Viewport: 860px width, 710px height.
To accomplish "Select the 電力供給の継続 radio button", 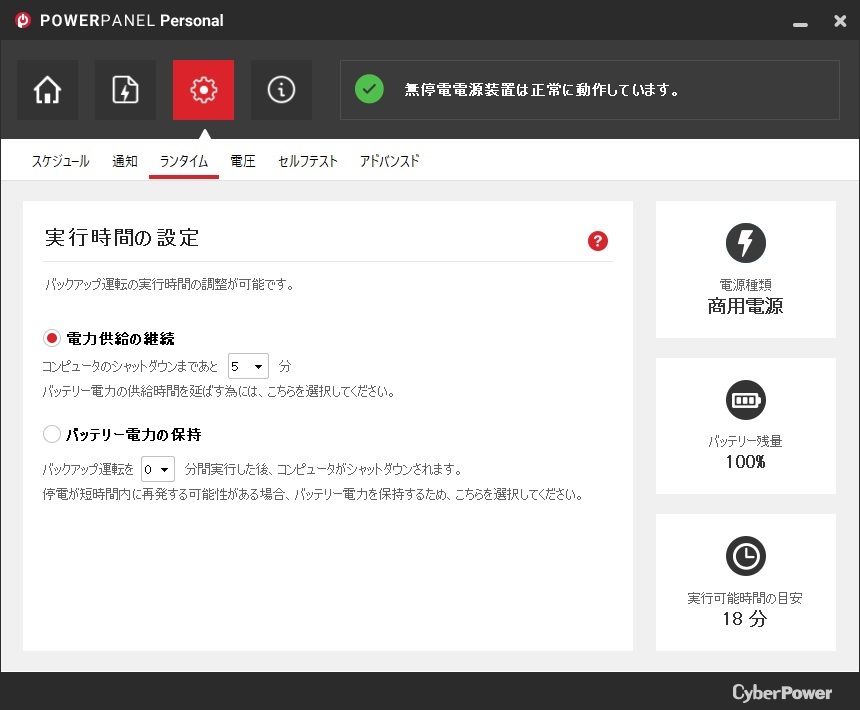I will point(52,338).
